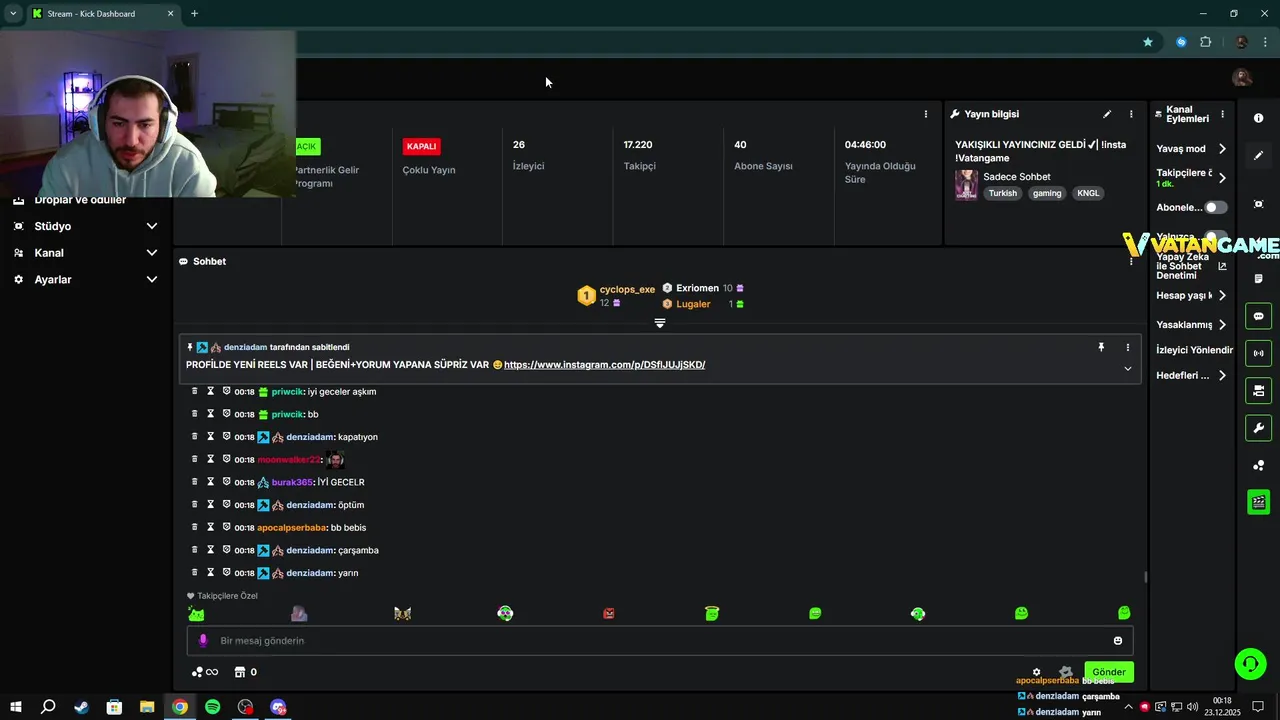Select top gifter cyclops_exe on leaderboard
This screenshot has width=1280, height=720.
tap(627, 289)
